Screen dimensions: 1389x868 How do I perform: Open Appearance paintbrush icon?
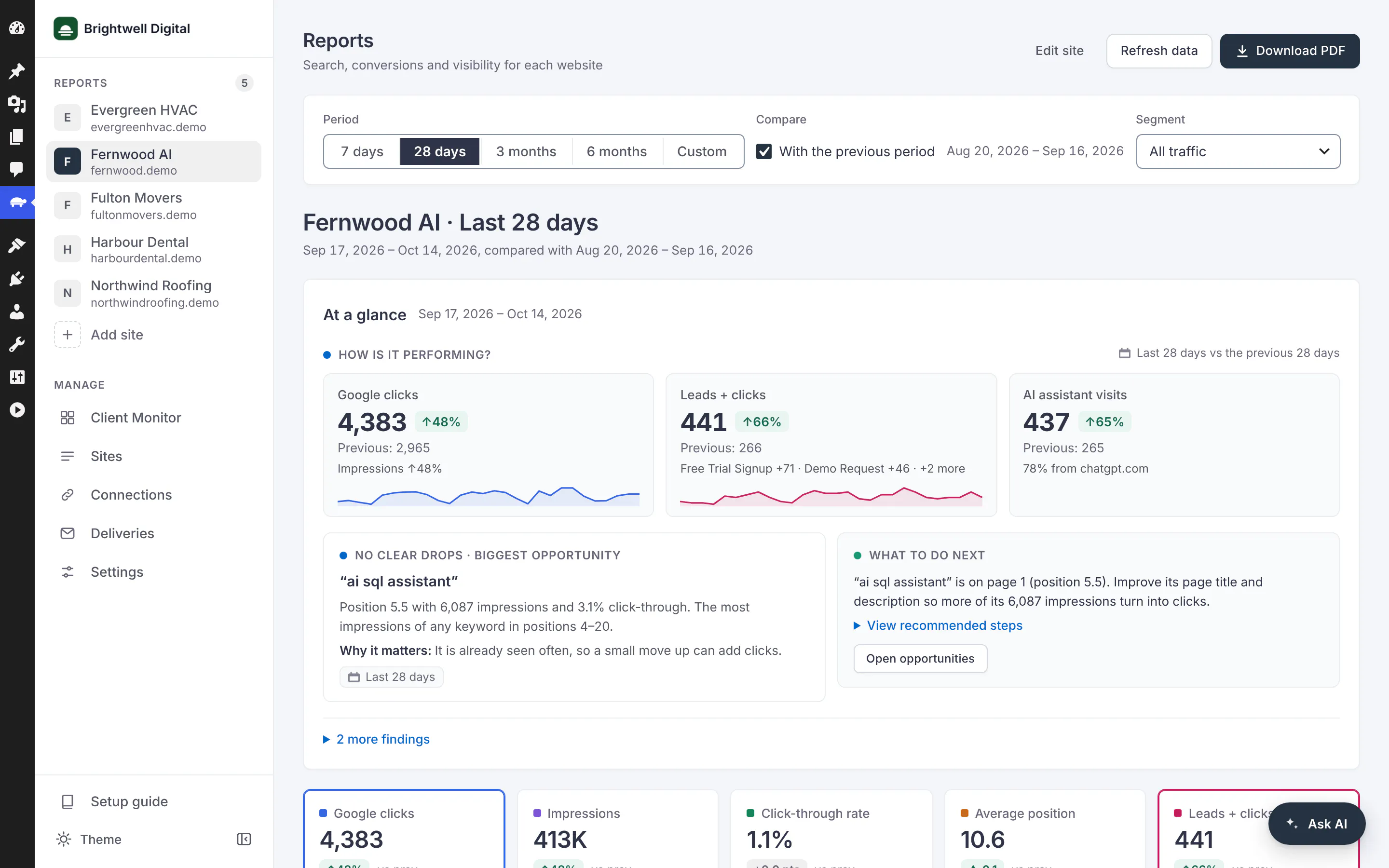[17, 246]
